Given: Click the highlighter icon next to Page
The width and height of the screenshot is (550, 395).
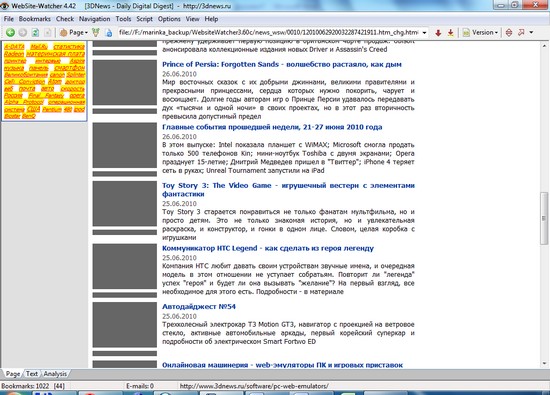Looking at the screenshot, I should 95,33.
